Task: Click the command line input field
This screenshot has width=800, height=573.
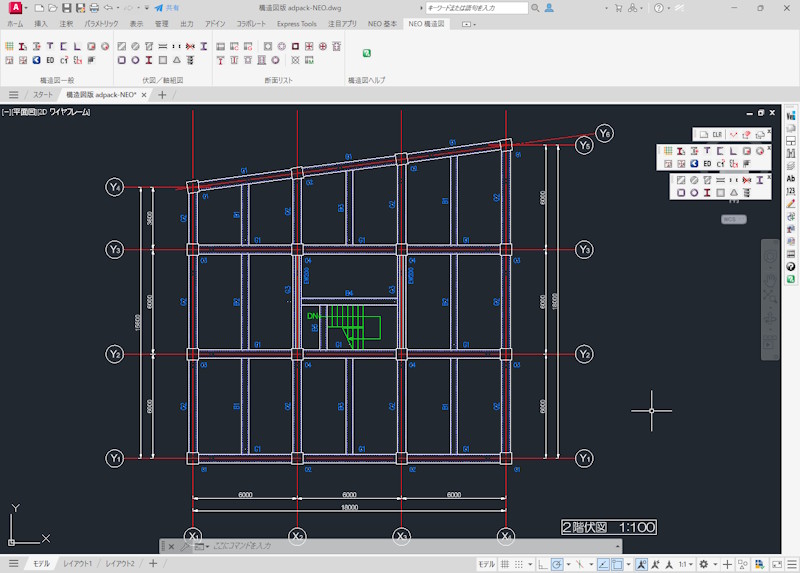Action: point(408,546)
